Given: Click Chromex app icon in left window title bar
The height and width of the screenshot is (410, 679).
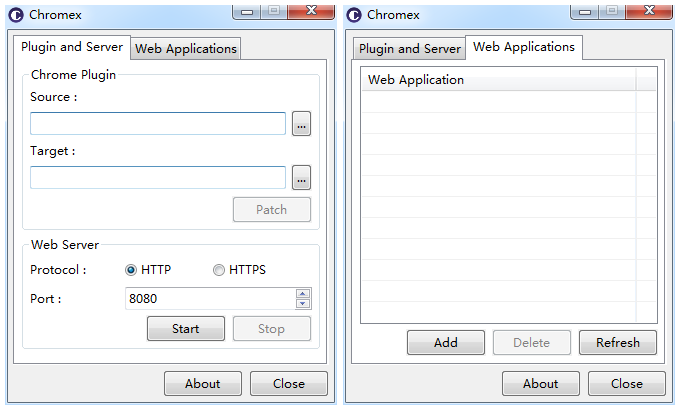Looking at the screenshot, I should pos(16,15).
